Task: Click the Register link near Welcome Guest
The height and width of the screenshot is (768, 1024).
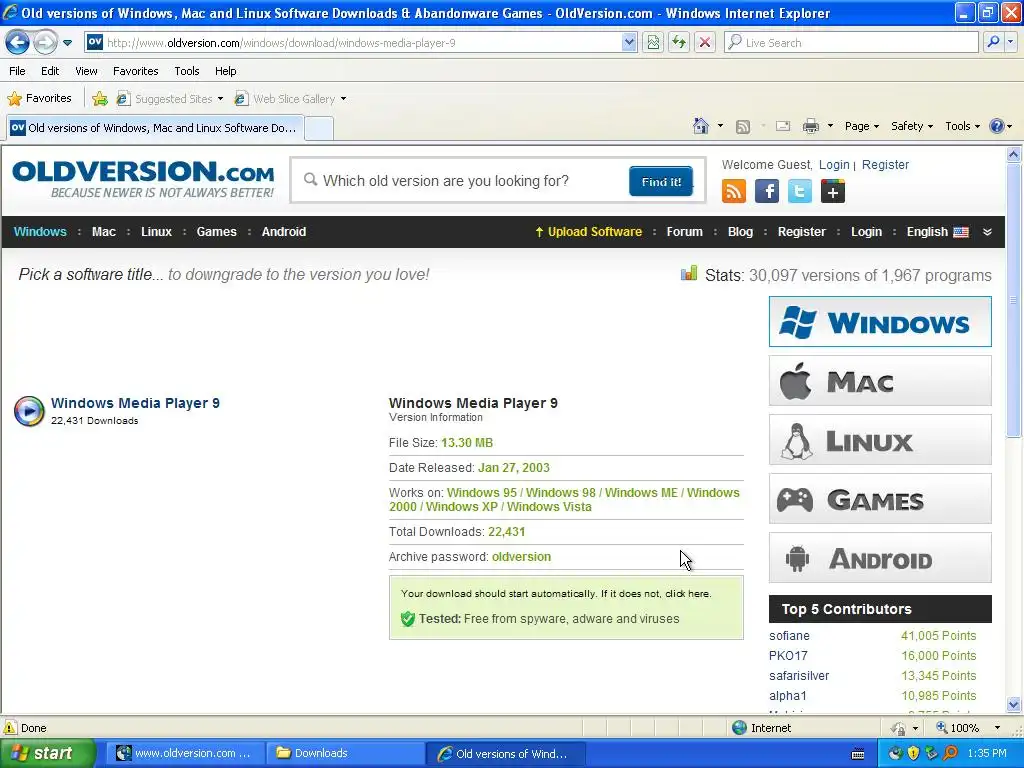Action: point(885,165)
